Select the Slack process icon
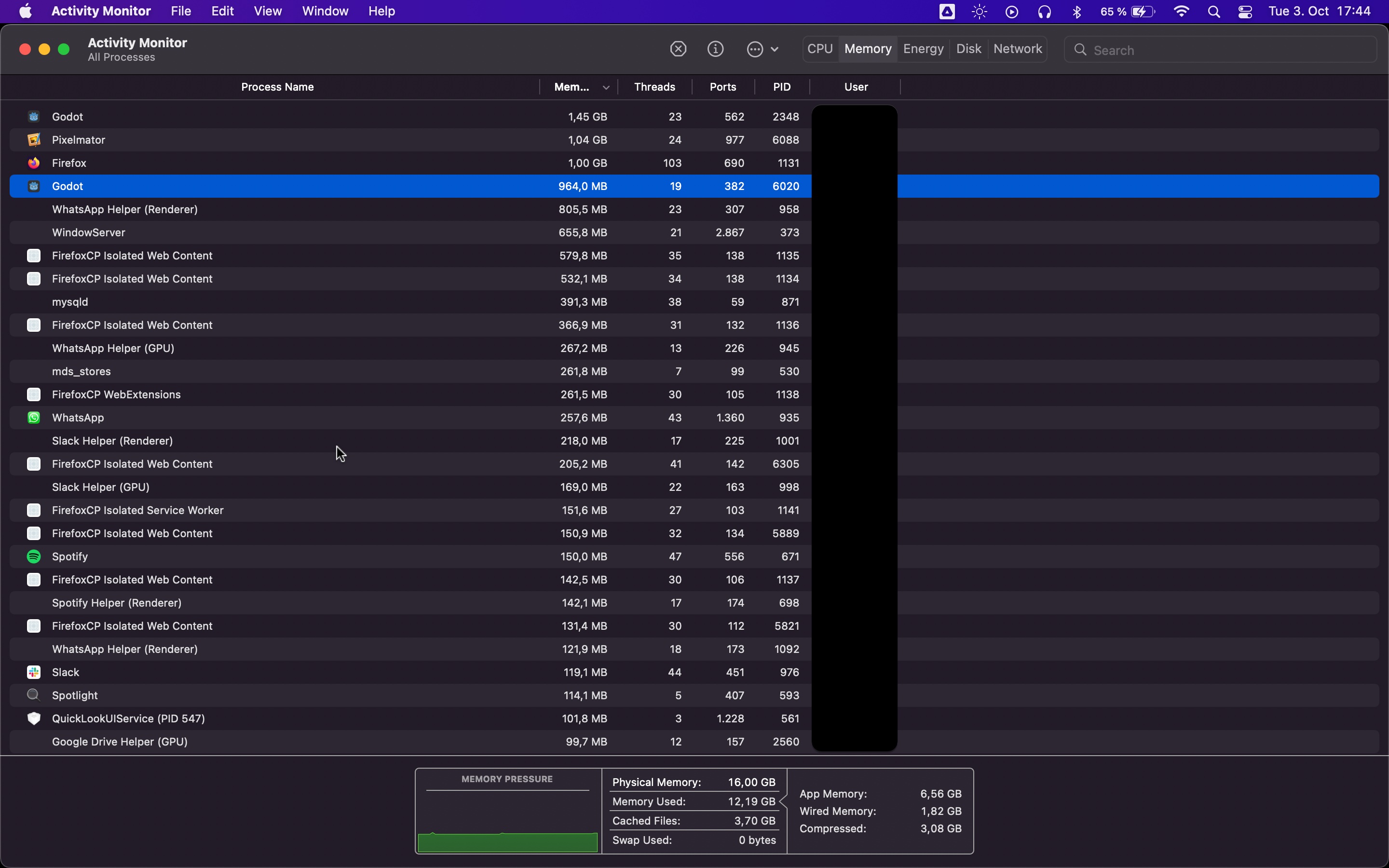1389x868 pixels. [34, 672]
